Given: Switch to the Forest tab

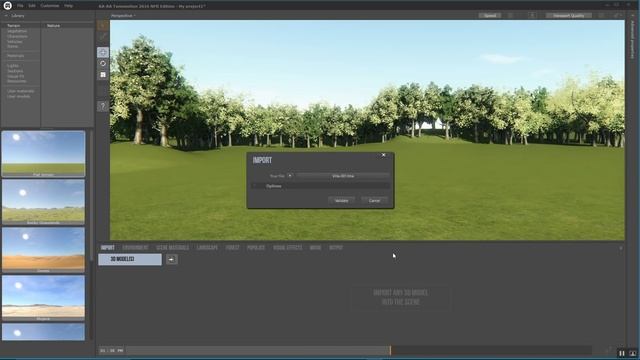Looking at the screenshot, I should click(233, 248).
